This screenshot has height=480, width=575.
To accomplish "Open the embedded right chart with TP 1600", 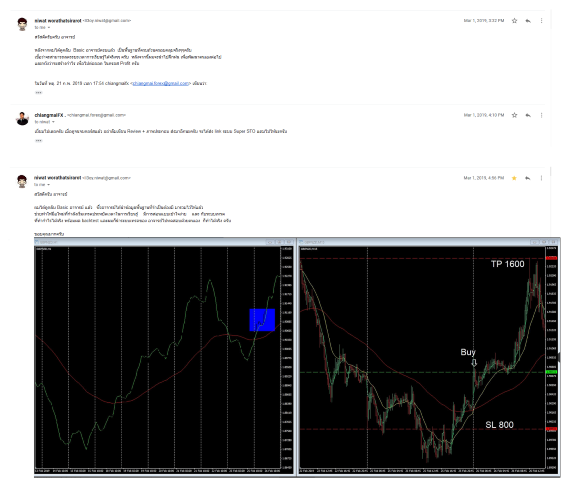I will [429, 356].
